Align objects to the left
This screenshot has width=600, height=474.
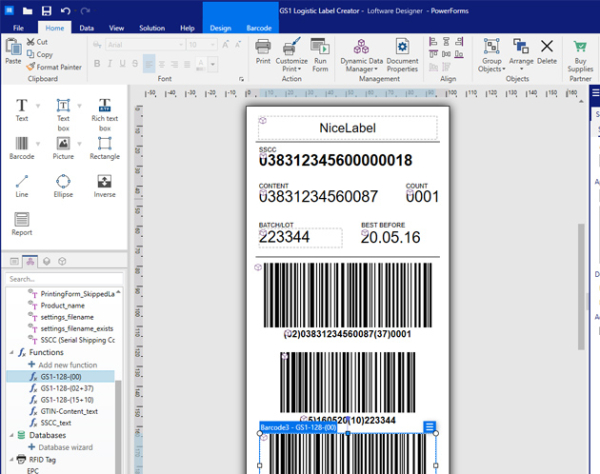point(433,42)
